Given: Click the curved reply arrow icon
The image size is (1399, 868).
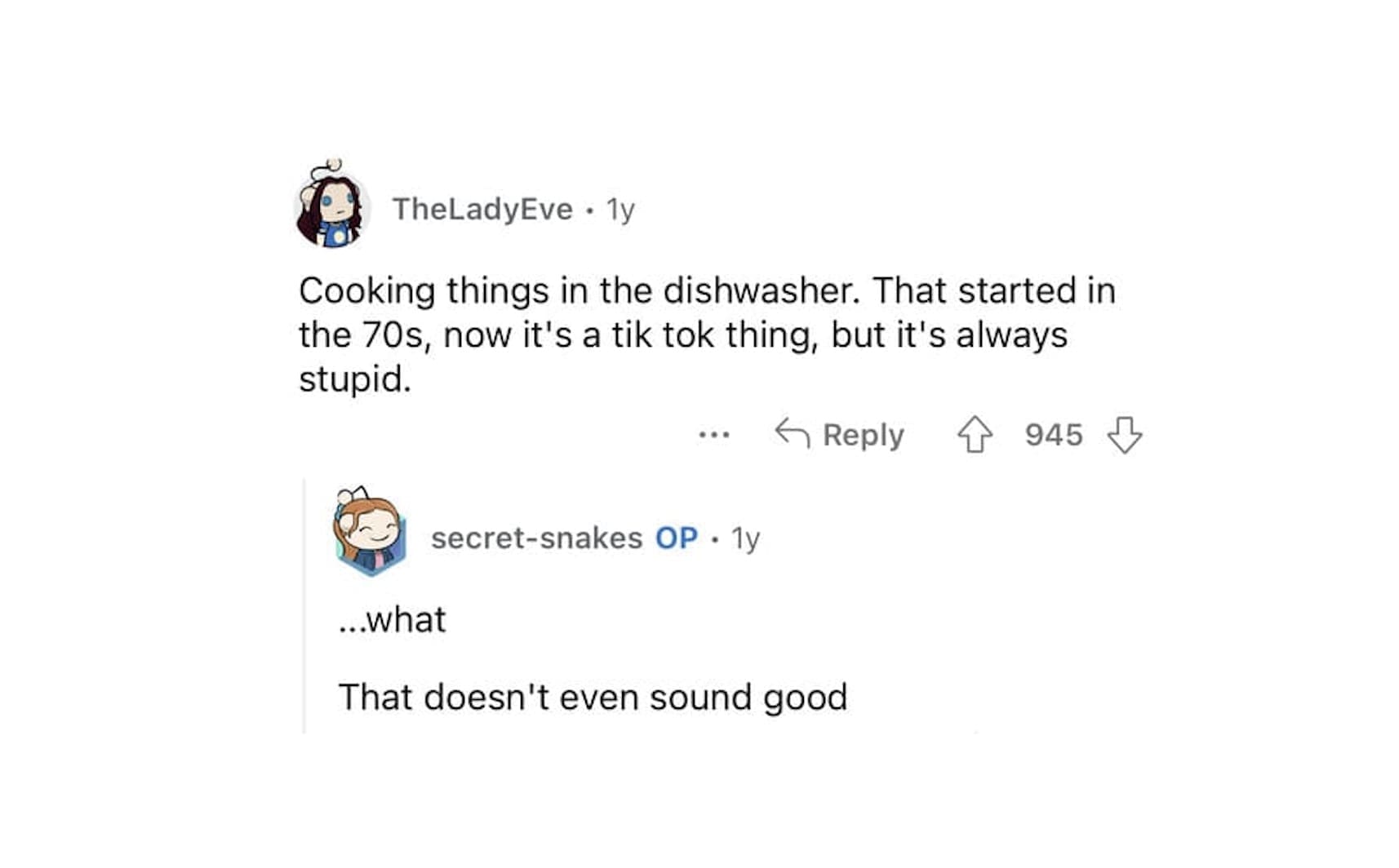Looking at the screenshot, I should [792, 433].
